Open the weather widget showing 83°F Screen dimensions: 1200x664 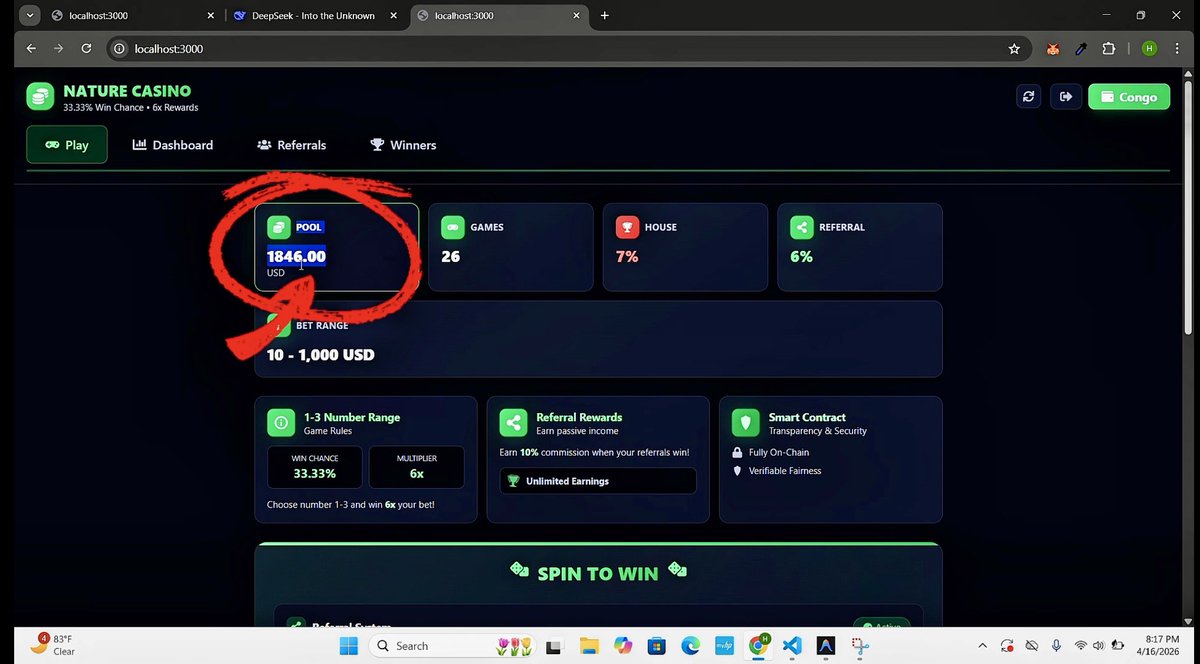[52, 645]
